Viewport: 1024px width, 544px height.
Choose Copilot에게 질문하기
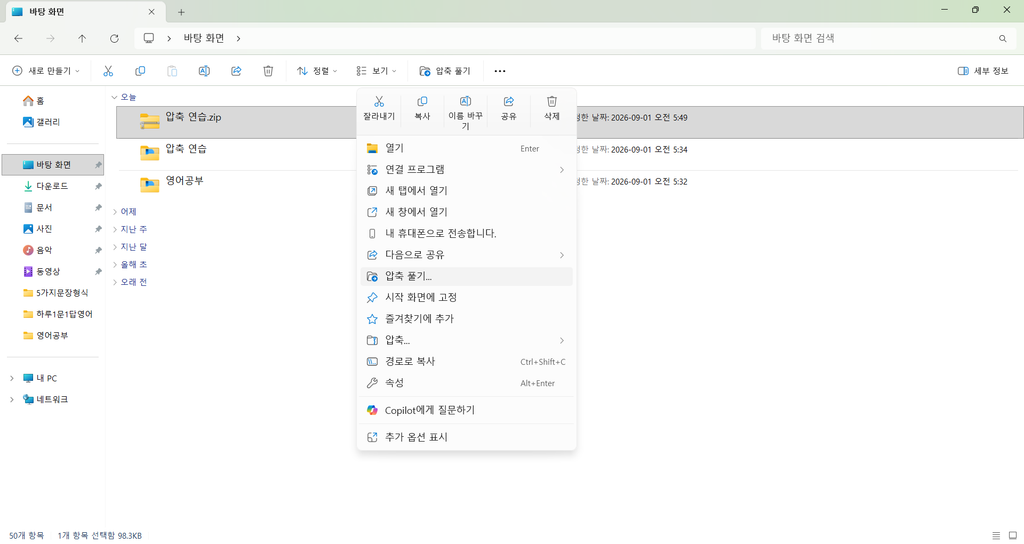pos(466,410)
